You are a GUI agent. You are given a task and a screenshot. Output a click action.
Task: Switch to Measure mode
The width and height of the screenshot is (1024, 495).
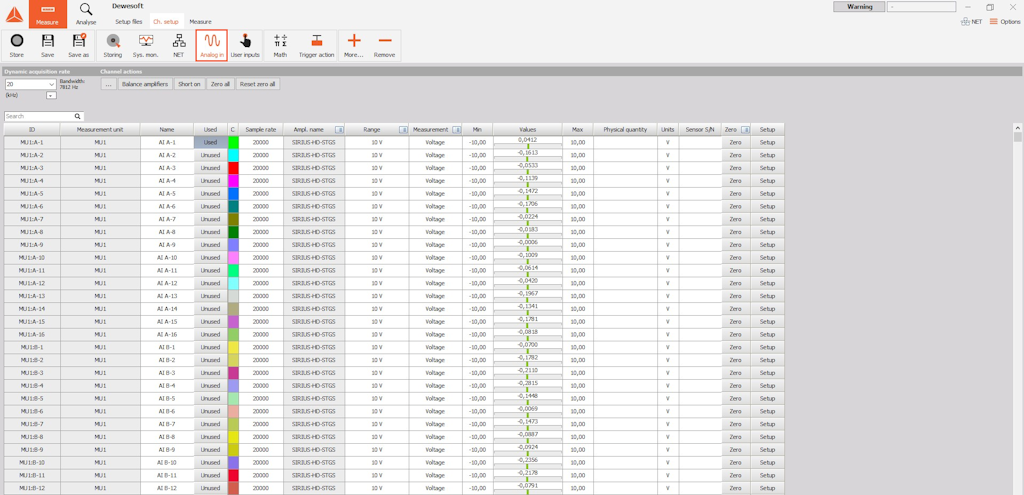click(x=48, y=14)
